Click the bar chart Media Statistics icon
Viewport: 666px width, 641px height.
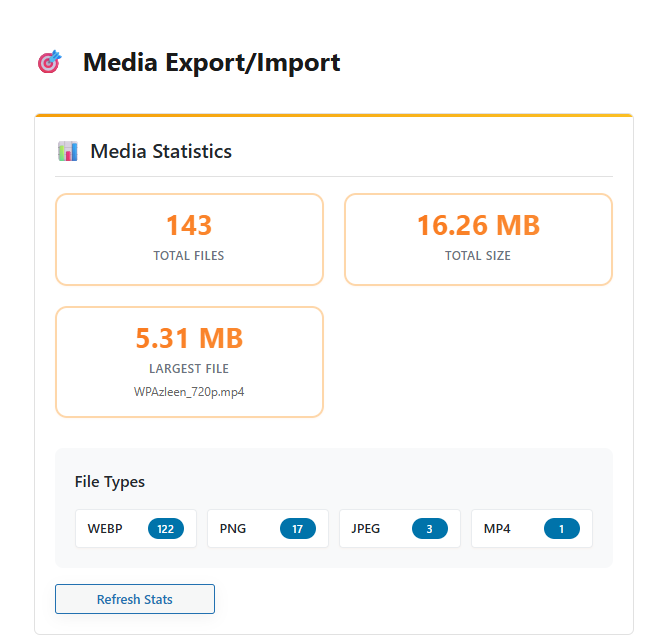coord(68,152)
